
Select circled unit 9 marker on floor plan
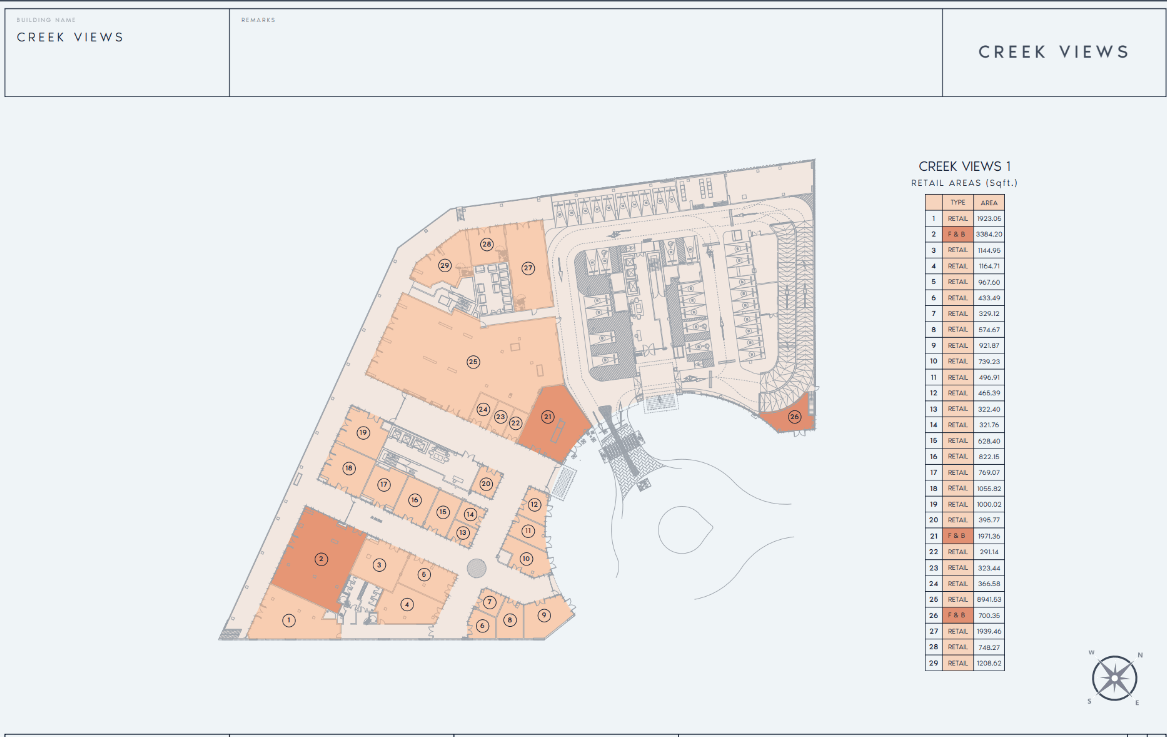[x=544, y=615]
